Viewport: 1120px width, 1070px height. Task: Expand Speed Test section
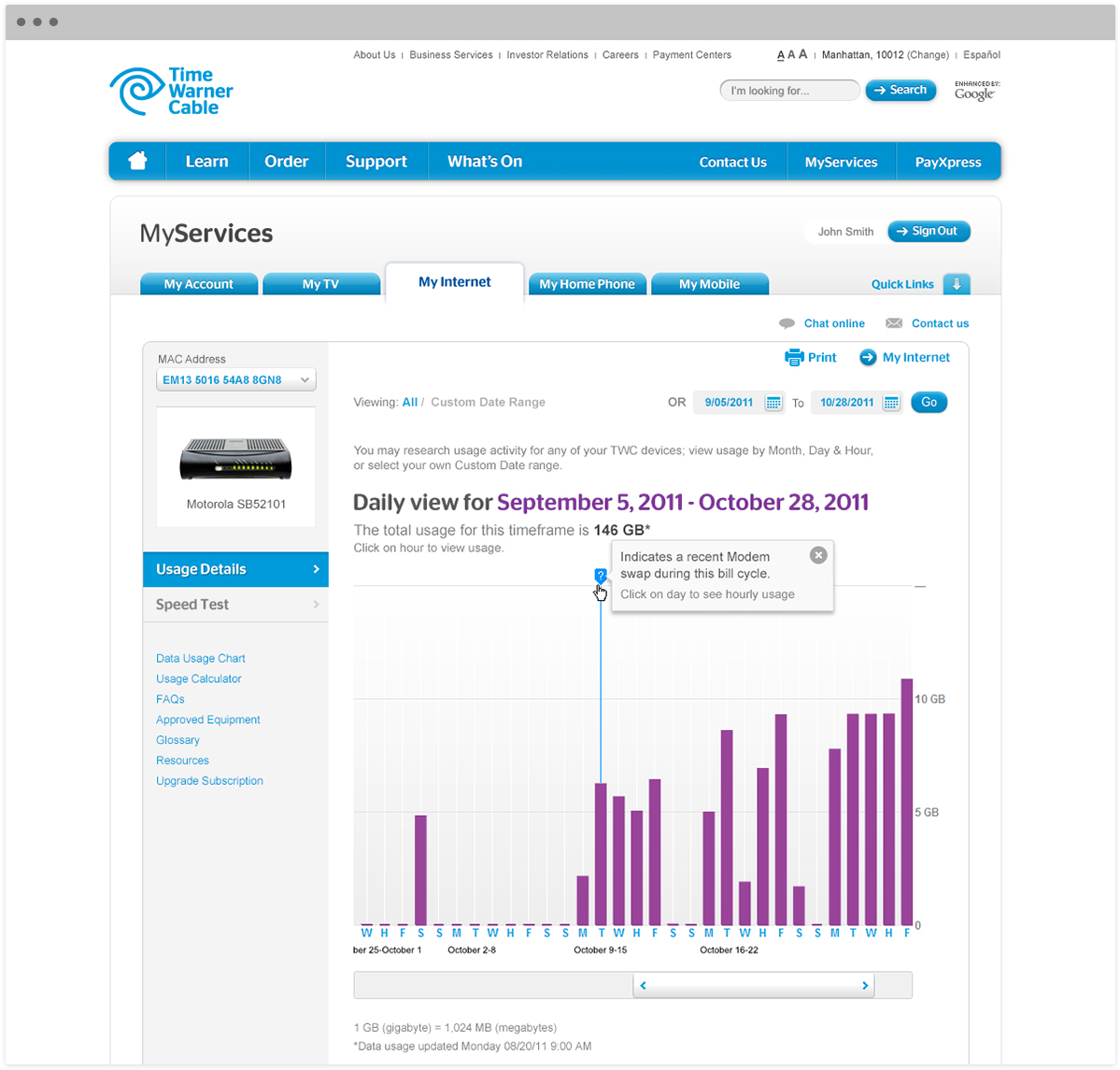(235, 605)
